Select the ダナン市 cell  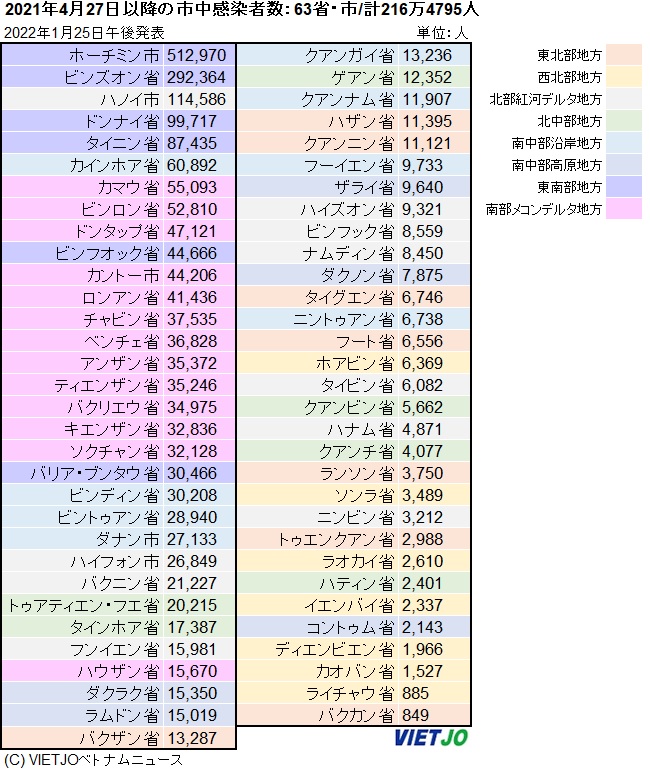pyautogui.click(x=82, y=540)
